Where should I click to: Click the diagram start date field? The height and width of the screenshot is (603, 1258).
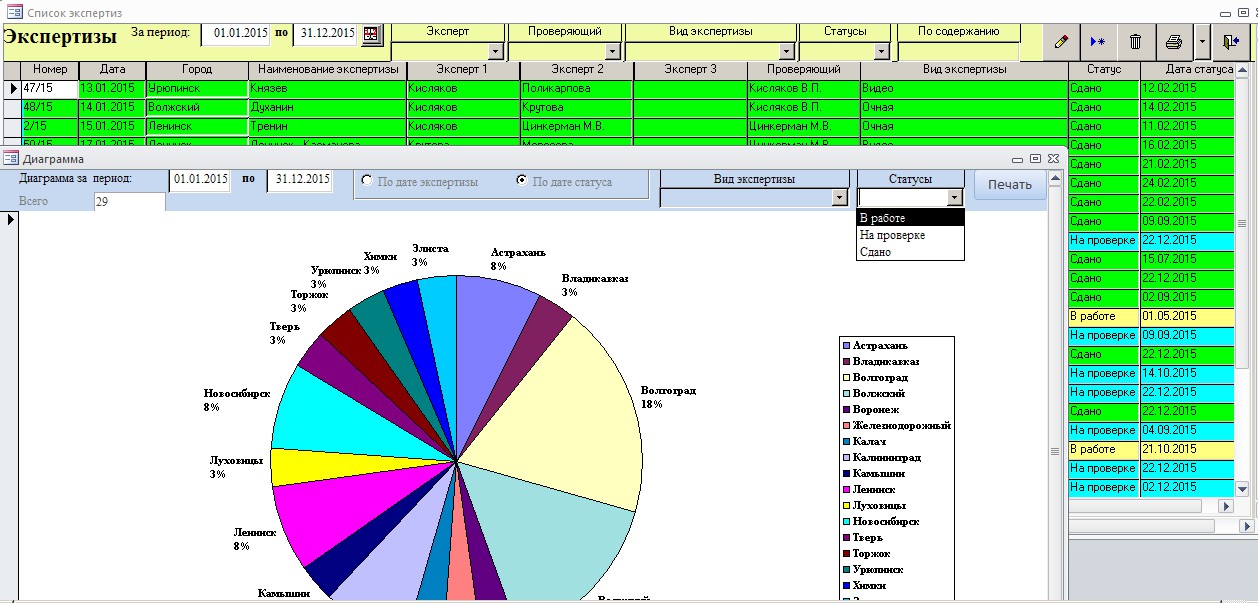click(200, 181)
